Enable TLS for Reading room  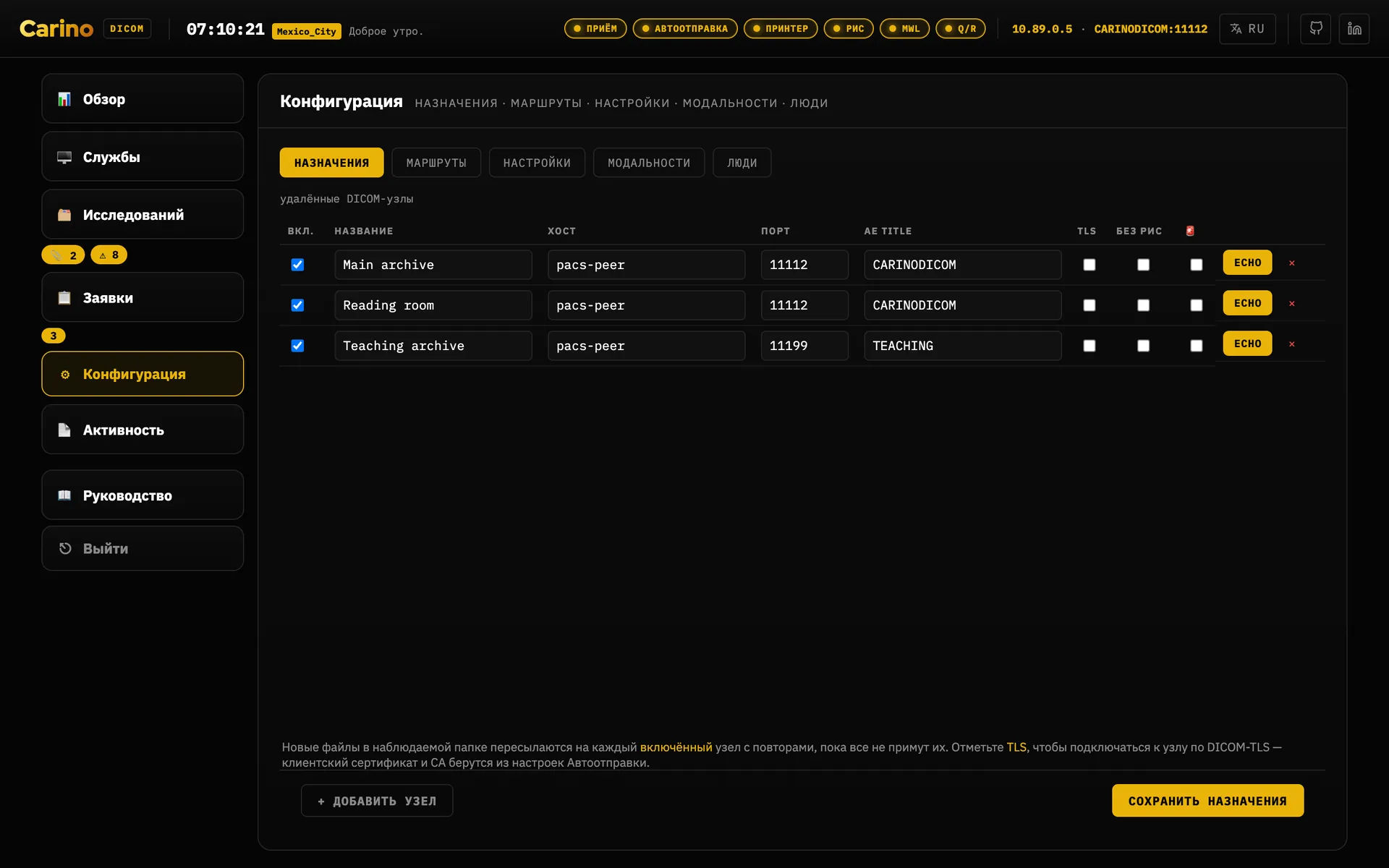point(1089,305)
